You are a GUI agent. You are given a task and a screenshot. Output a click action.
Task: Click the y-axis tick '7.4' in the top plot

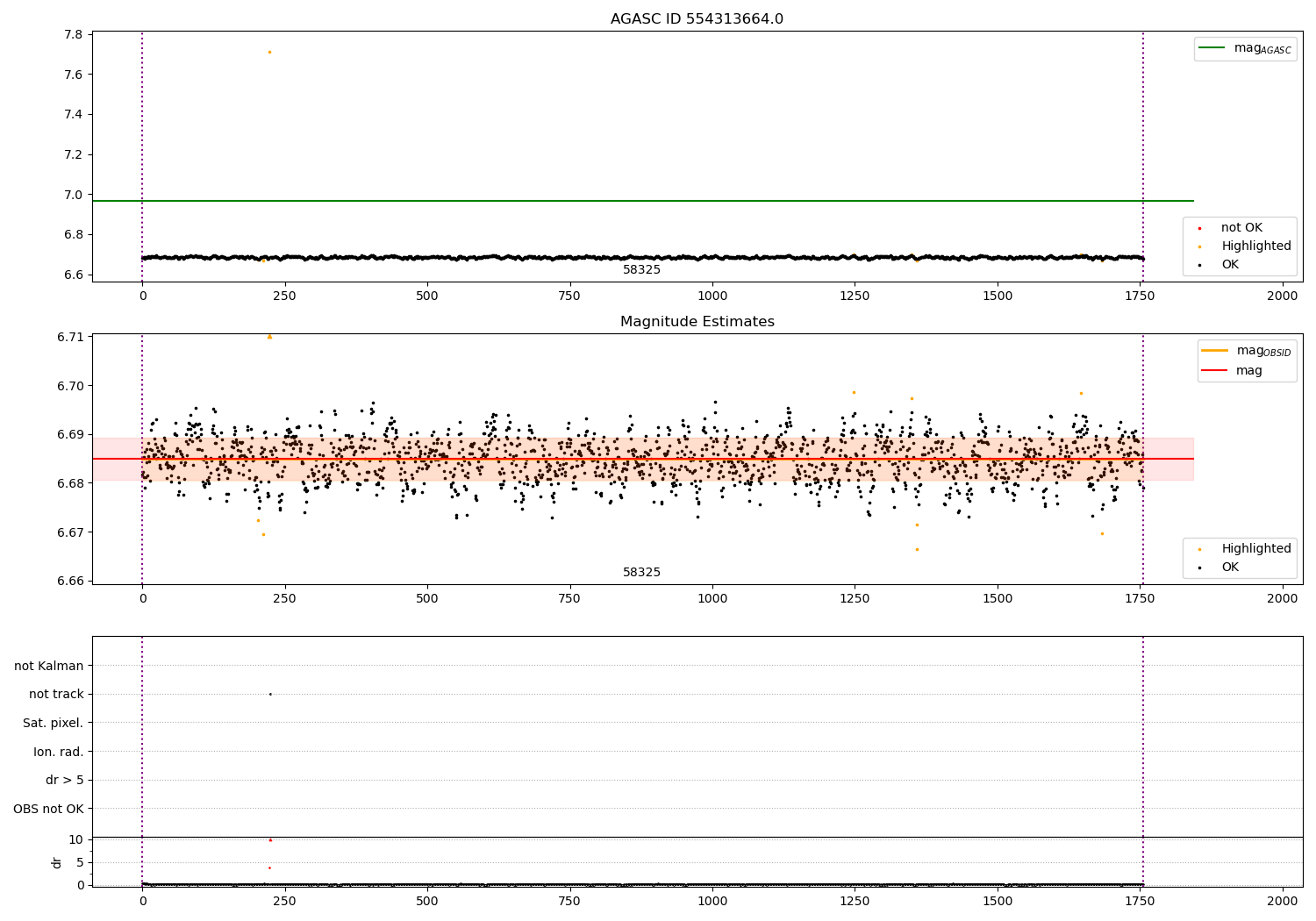74,115
